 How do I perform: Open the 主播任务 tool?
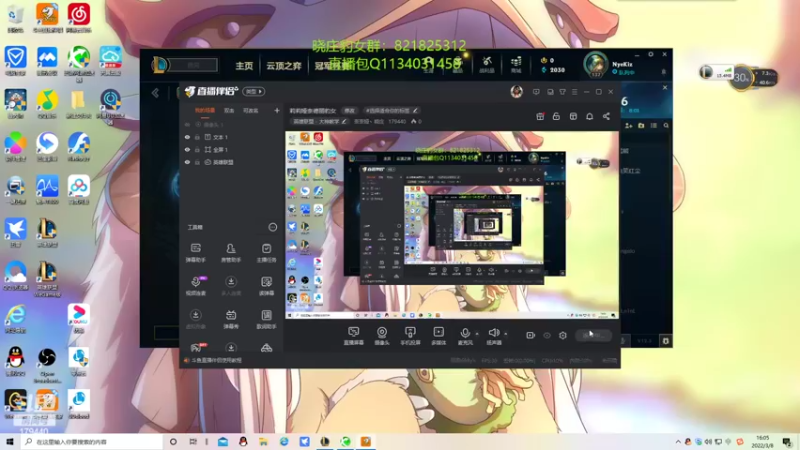click(266, 253)
